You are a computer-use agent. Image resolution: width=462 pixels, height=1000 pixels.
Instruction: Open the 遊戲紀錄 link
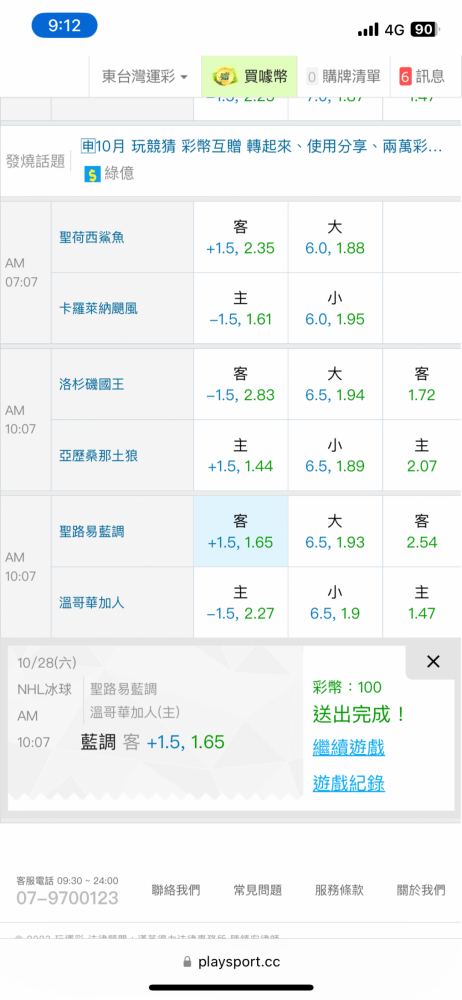pos(348,783)
